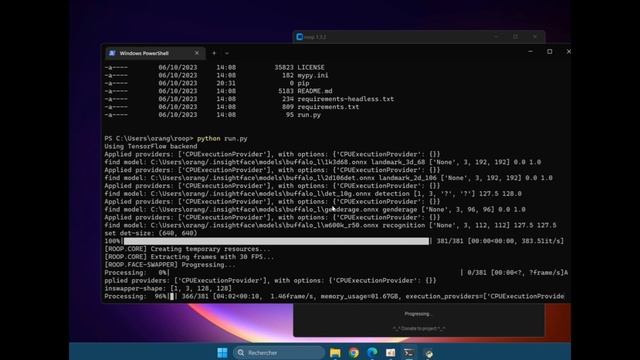Viewport: 640px width, 360px height.
Task: Click the Donate to project link in roop
Action: (x=419, y=329)
